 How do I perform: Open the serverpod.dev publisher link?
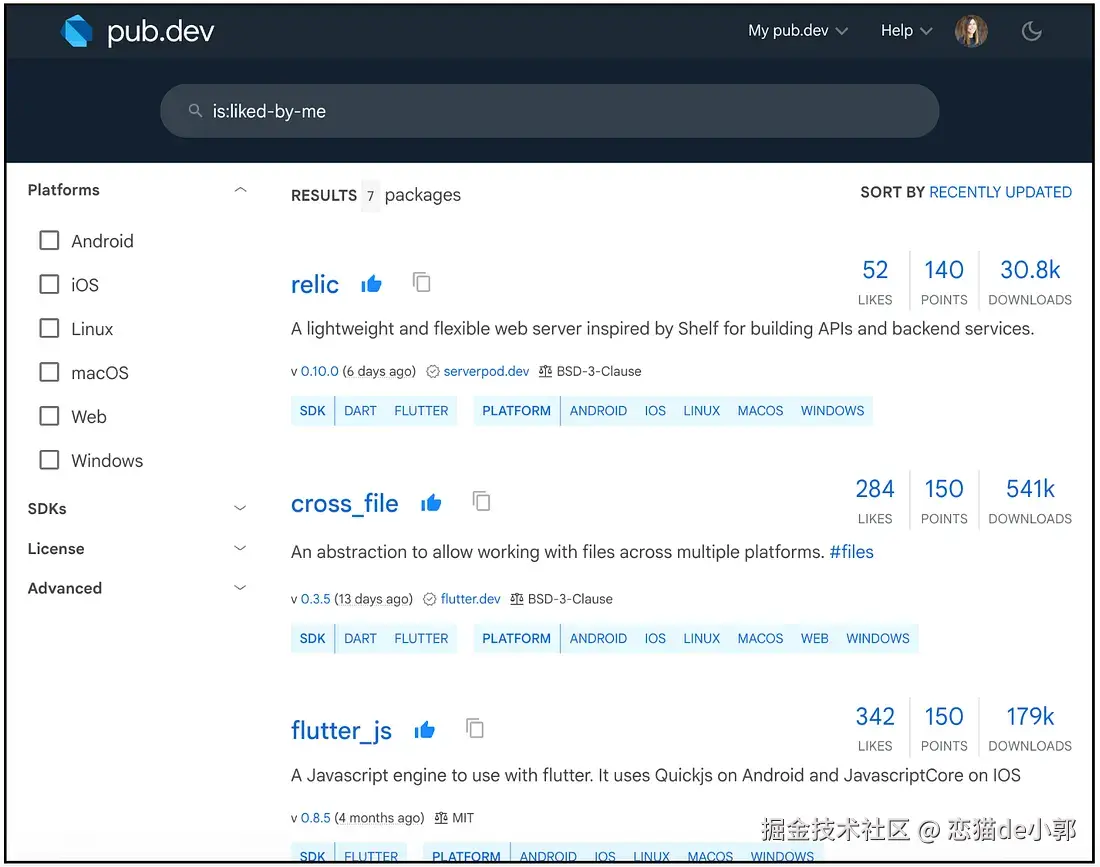tap(485, 371)
